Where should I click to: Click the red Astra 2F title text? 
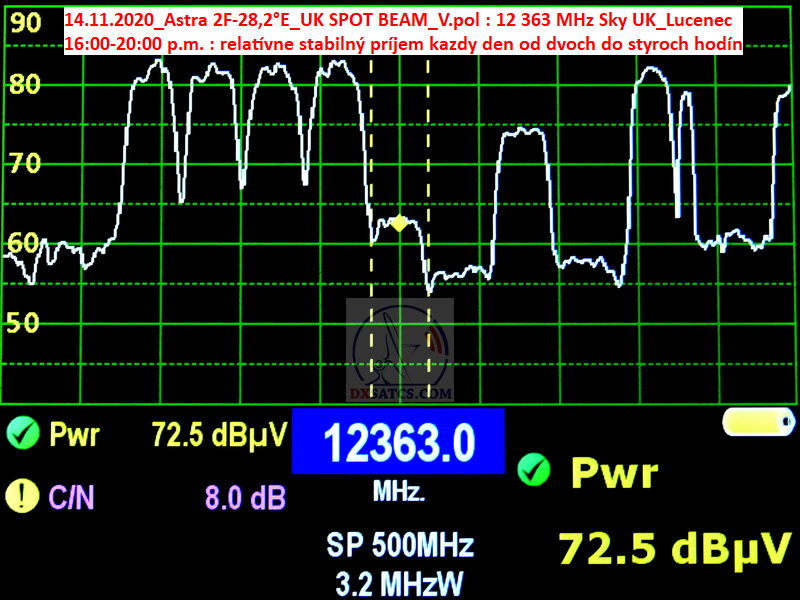(x=397, y=20)
